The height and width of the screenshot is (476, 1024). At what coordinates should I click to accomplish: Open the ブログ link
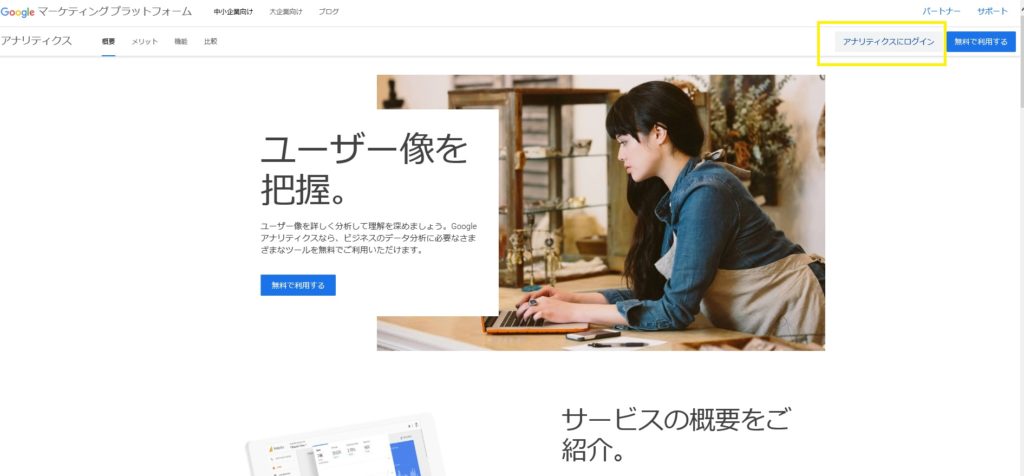(x=328, y=12)
